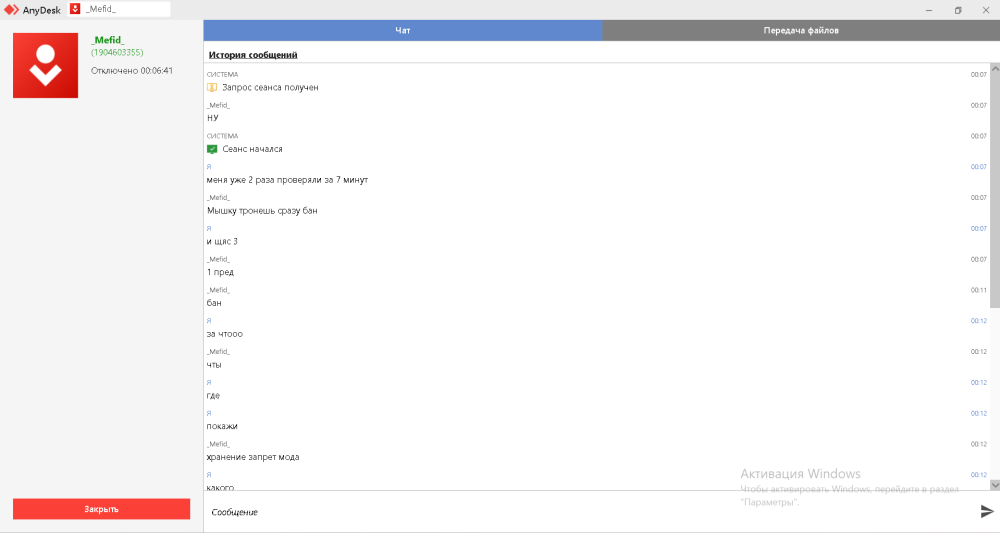
Task: Click the ID number 1904603355
Action: 117,52
